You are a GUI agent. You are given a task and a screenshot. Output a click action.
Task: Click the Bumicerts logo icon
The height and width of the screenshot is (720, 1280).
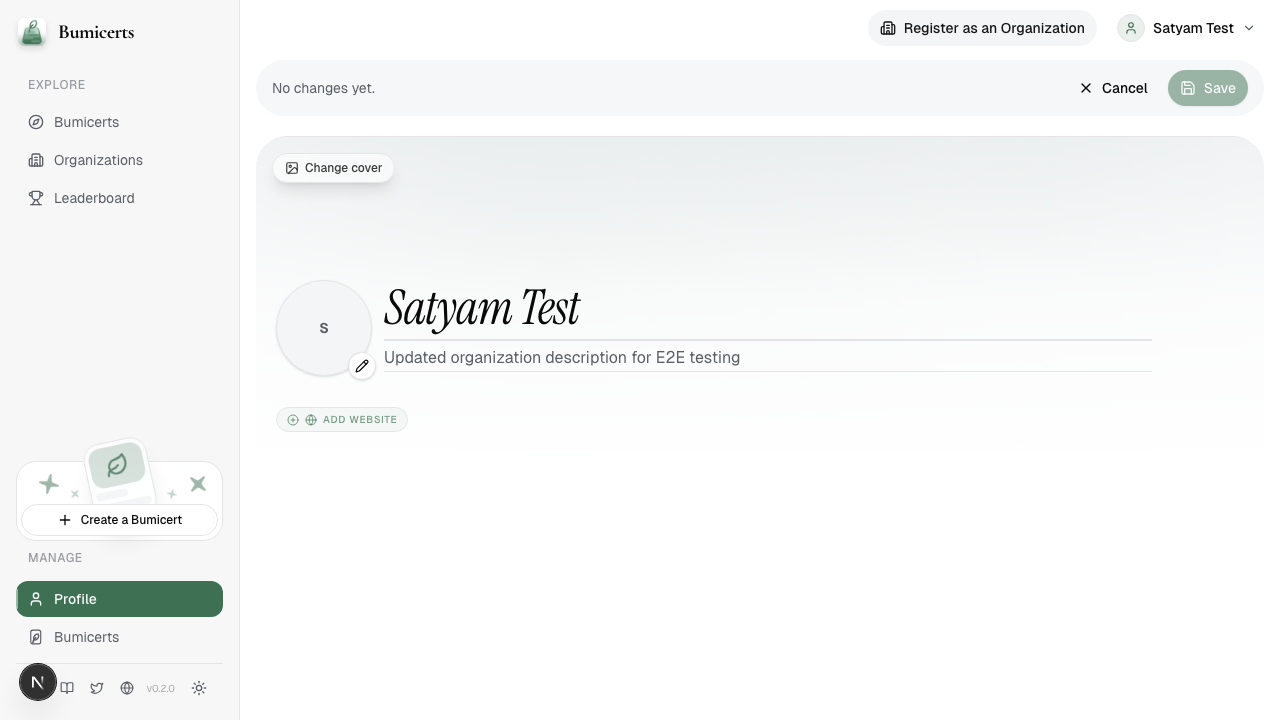[x=32, y=32]
